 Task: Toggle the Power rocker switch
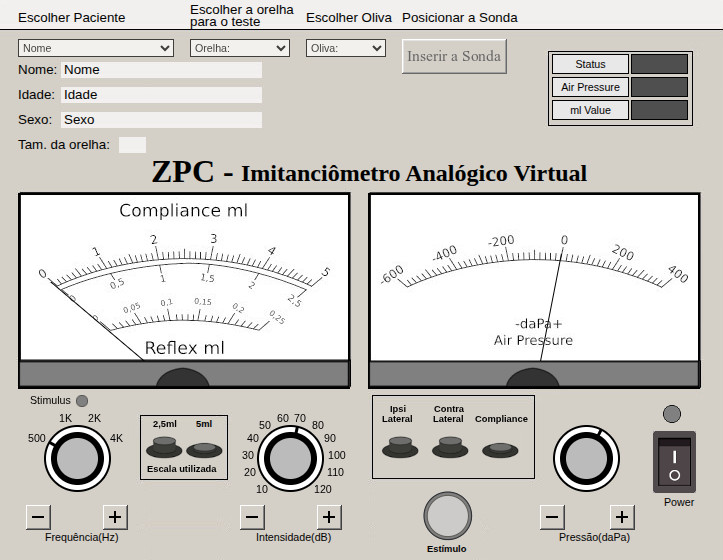tap(674, 462)
